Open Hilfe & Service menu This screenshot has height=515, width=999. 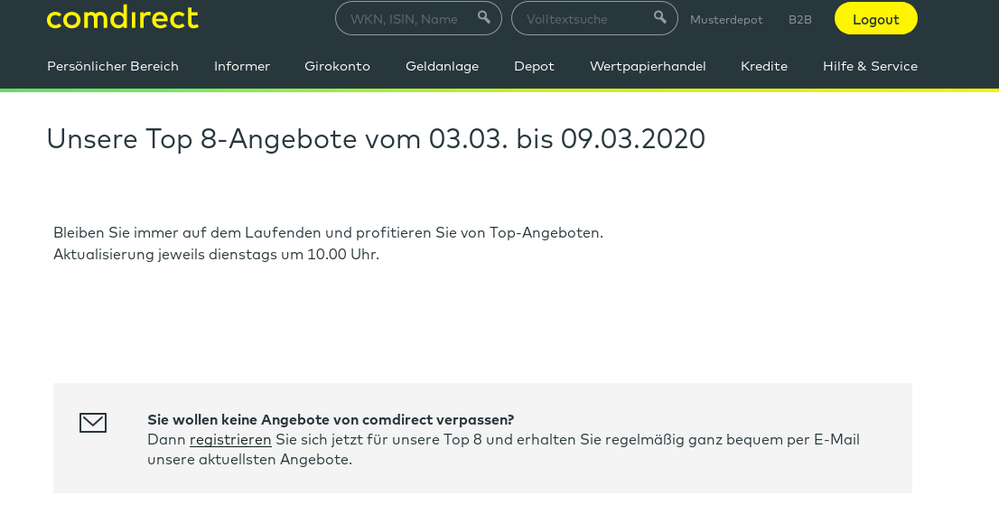pos(870,66)
